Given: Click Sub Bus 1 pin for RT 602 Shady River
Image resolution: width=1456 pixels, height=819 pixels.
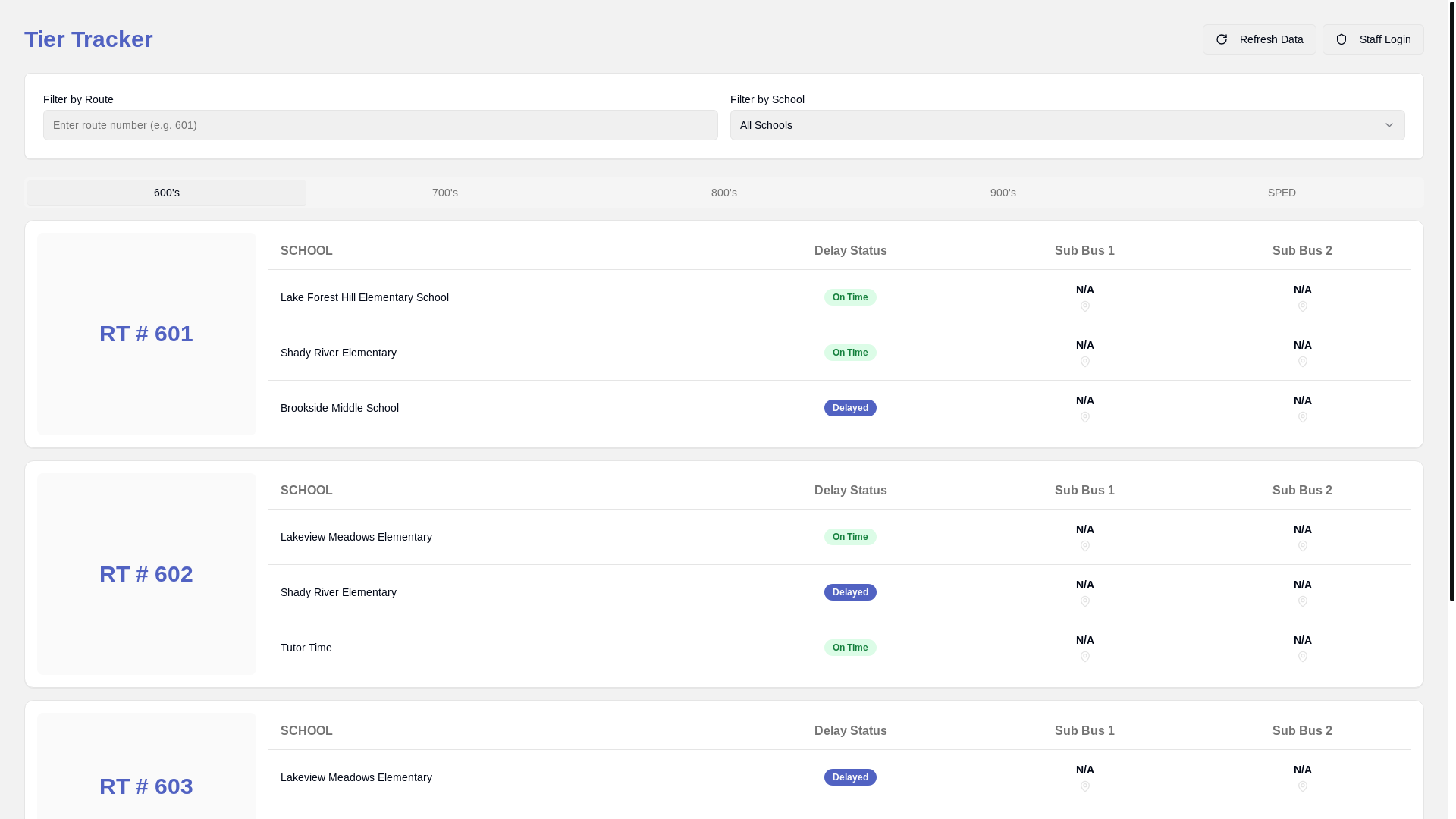Looking at the screenshot, I should (1085, 601).
